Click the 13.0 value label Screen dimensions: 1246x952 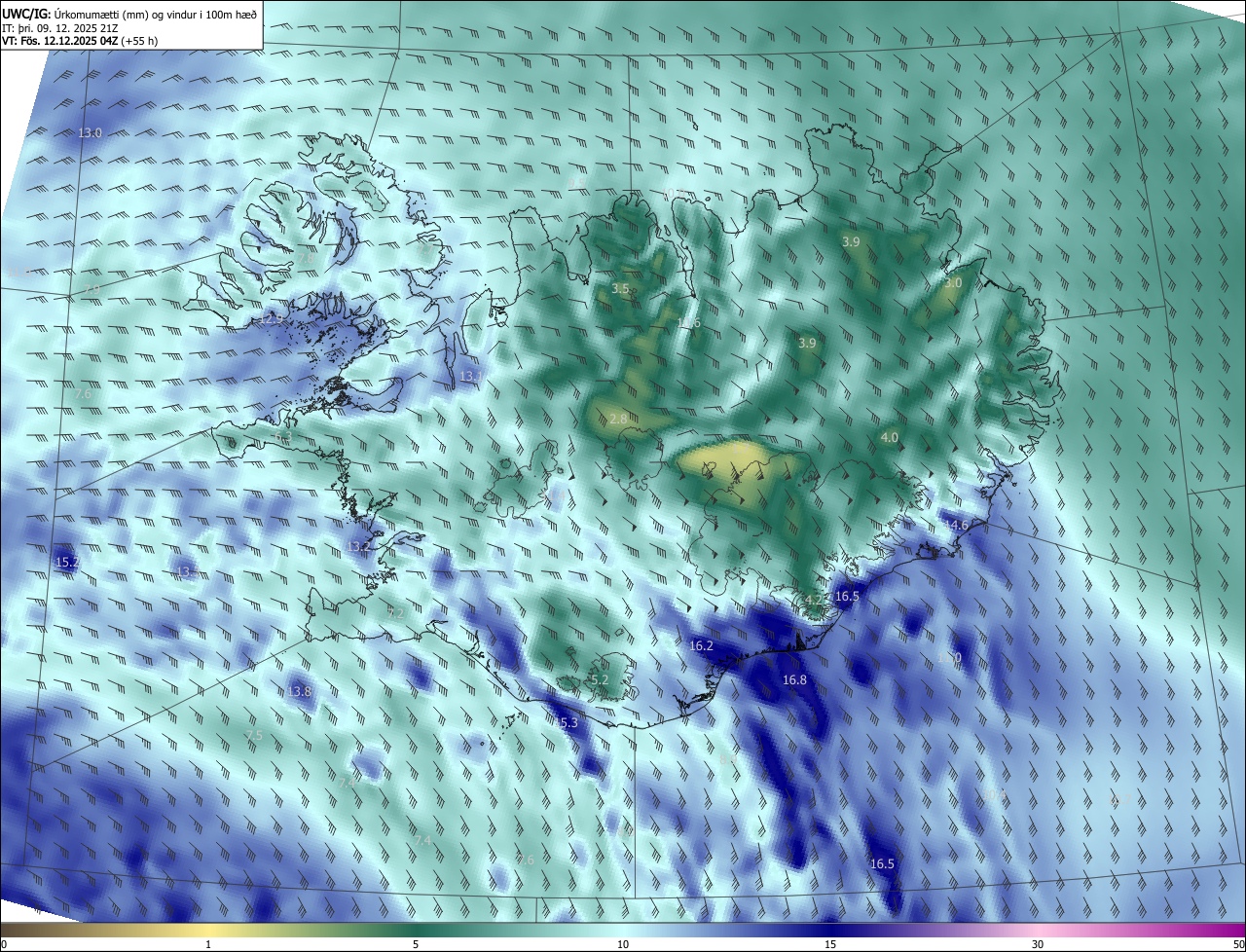[x=90, y=132]
